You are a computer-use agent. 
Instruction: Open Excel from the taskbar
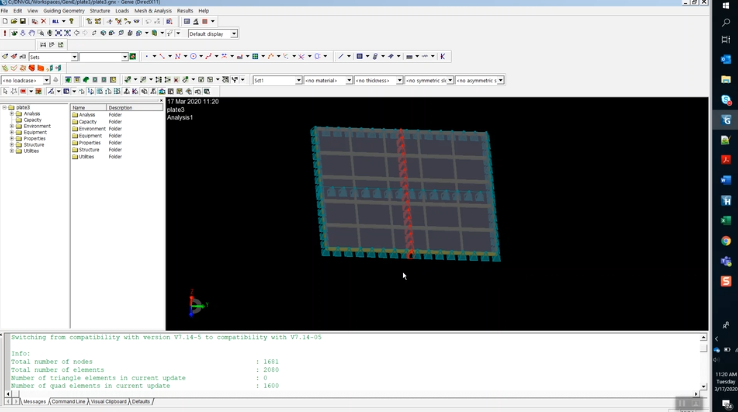726,220
